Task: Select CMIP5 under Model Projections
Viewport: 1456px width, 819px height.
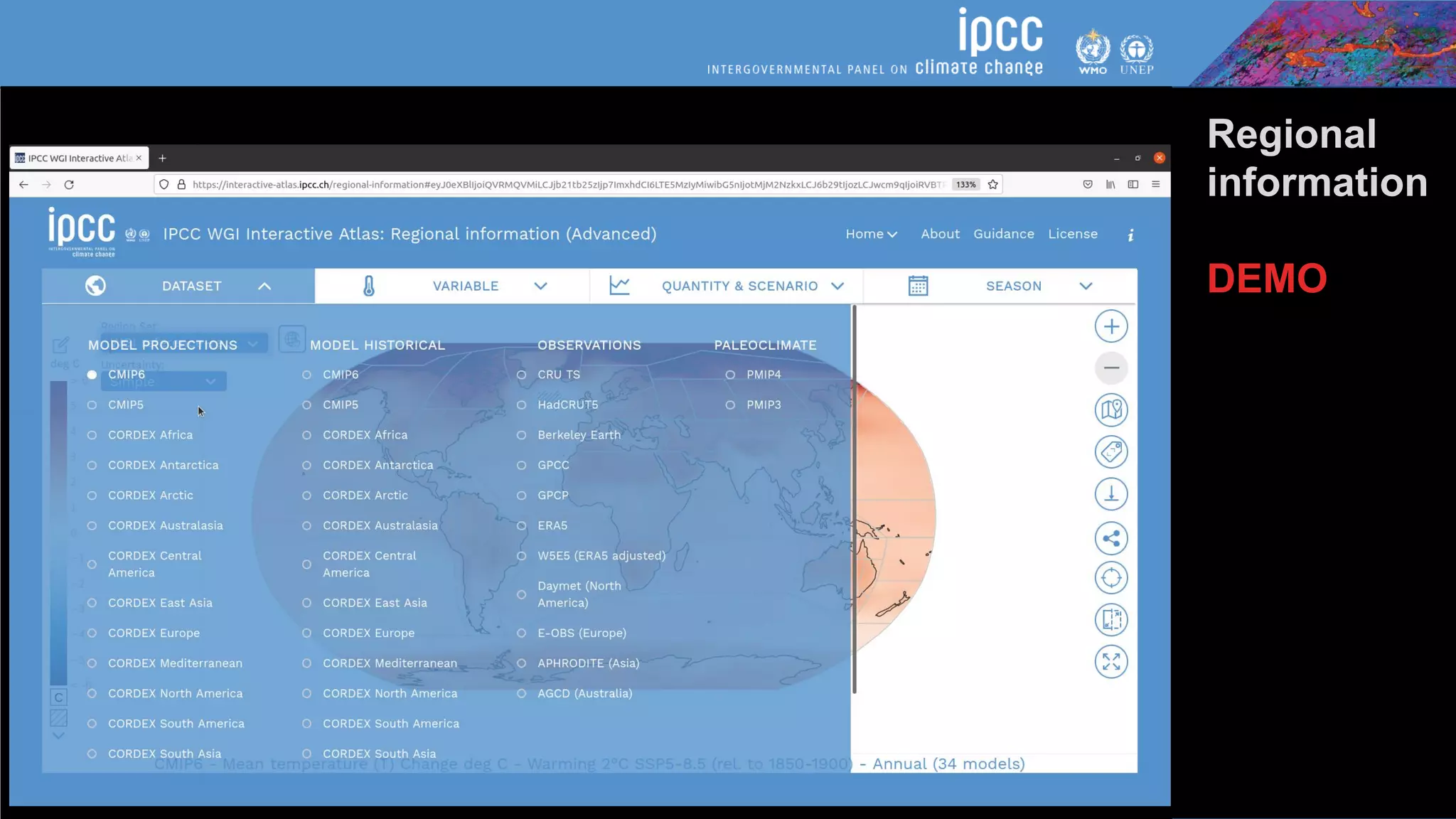Action: [115, 405]
